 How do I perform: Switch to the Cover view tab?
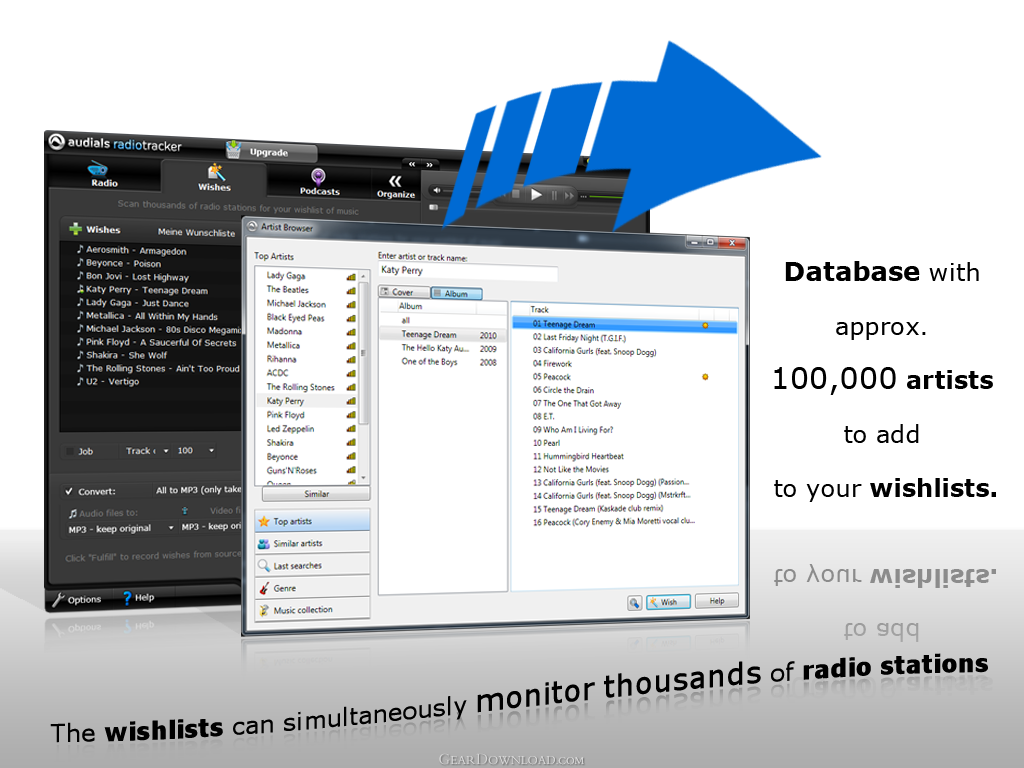pyautogui.click(x=404, y=292)
